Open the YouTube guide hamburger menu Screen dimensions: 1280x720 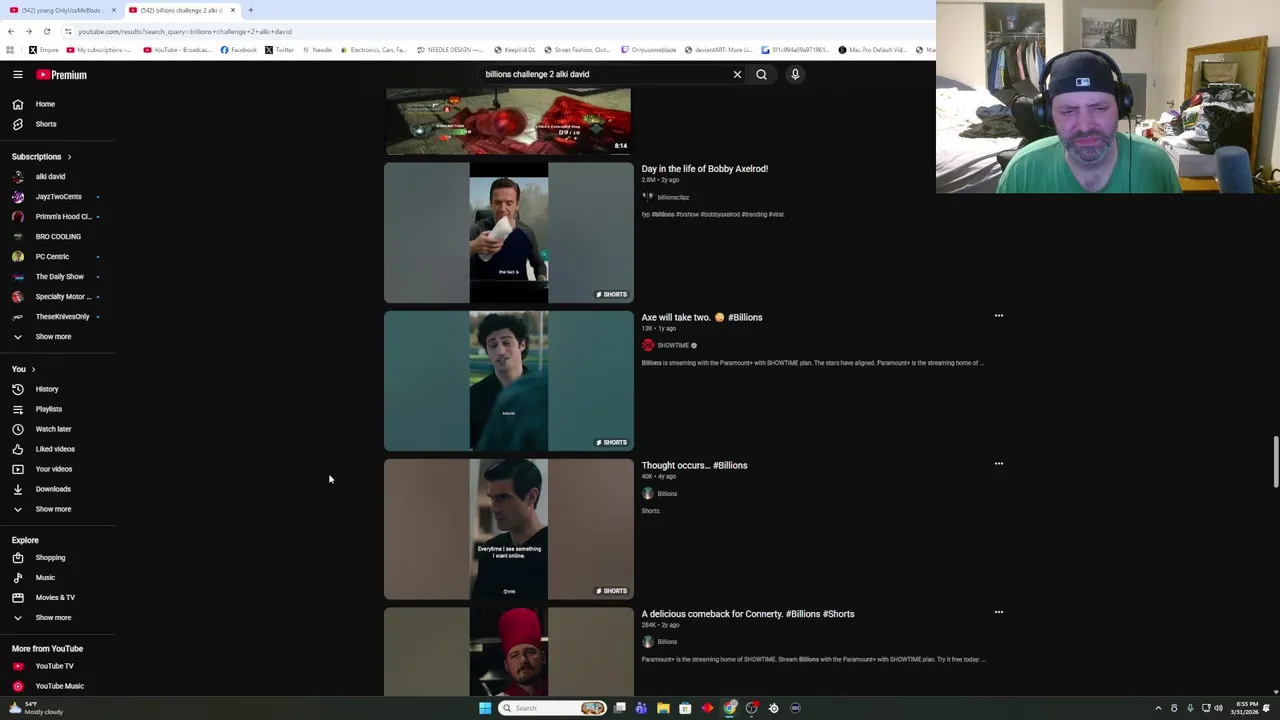point(17,75)
